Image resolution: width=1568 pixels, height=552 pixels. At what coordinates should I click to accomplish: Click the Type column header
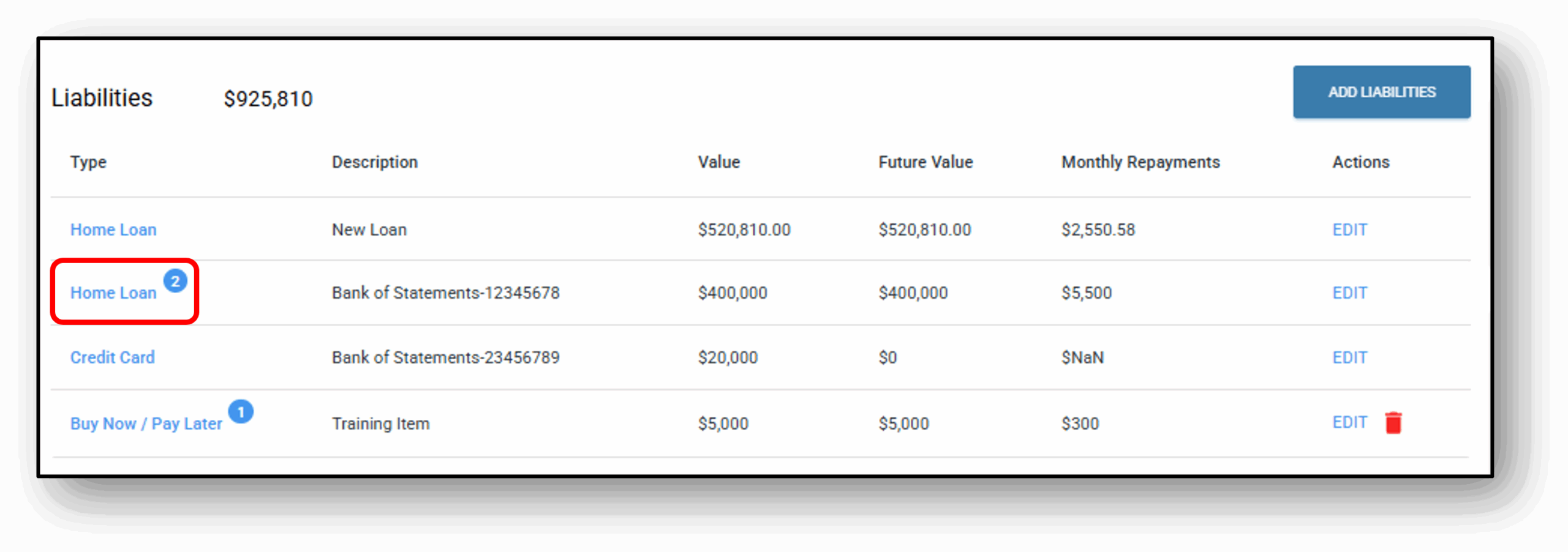88,162
